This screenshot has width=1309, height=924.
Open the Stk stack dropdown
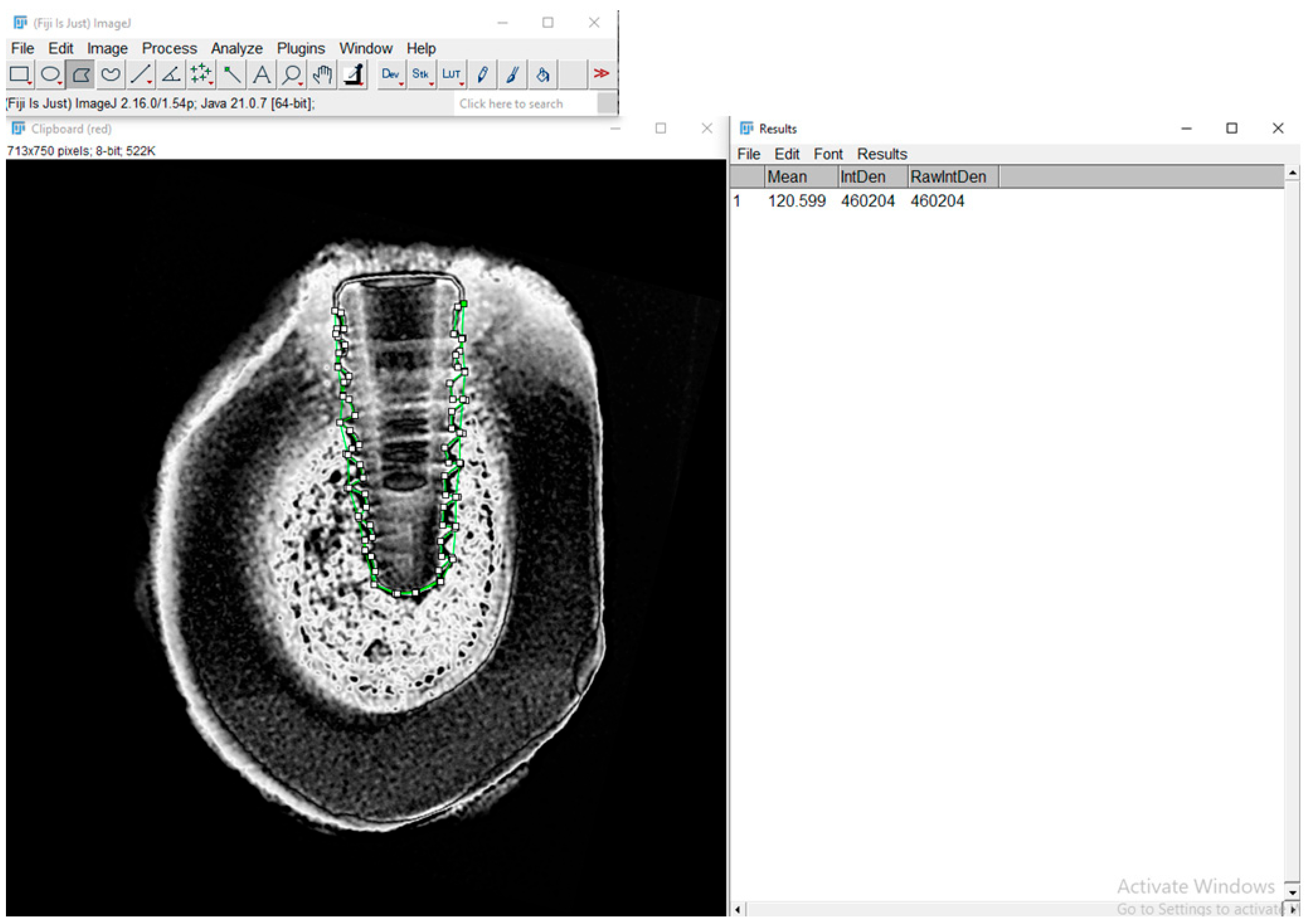[x=421, y=74]
